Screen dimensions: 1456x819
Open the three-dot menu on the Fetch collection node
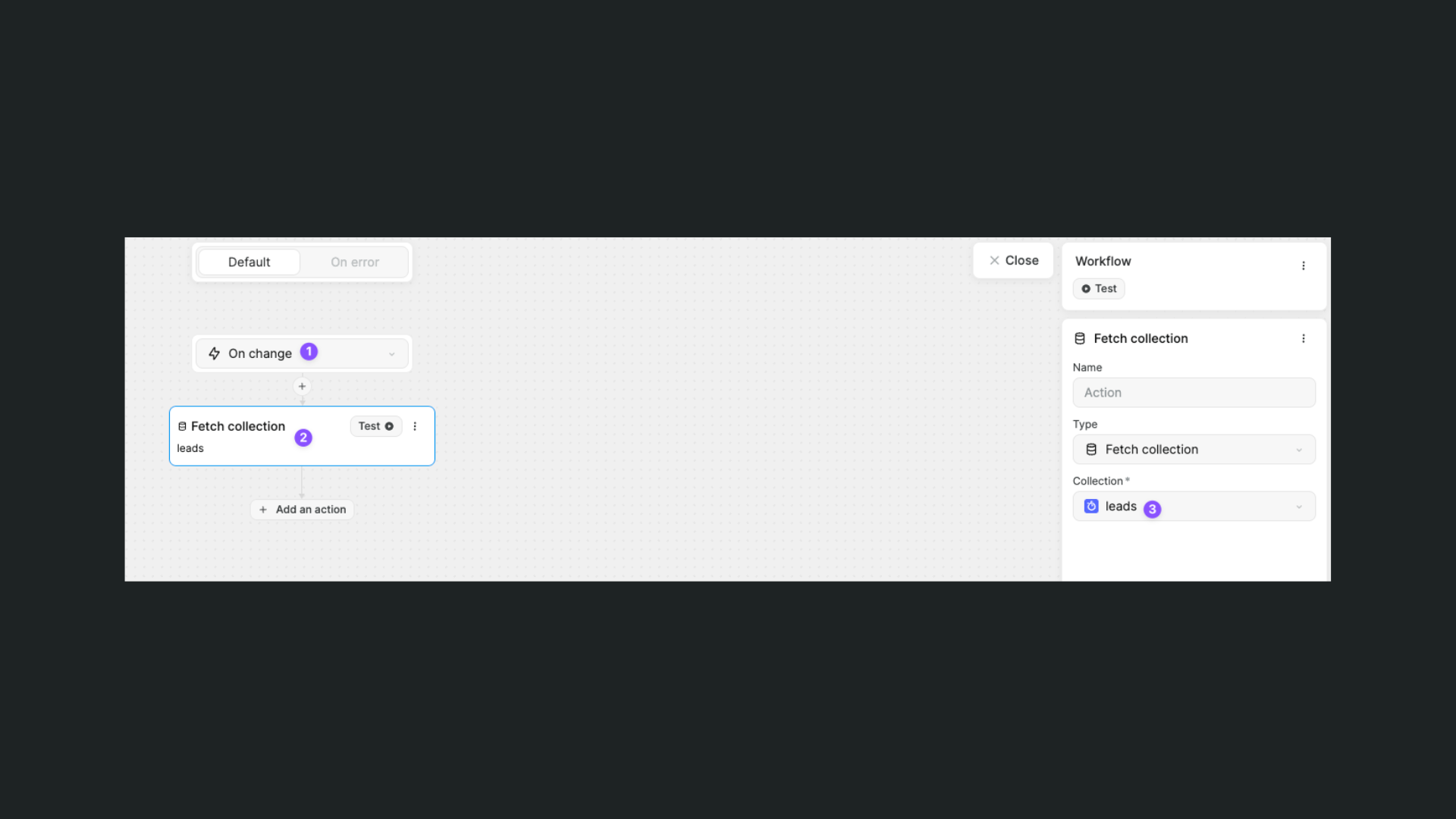click(414, 426)
